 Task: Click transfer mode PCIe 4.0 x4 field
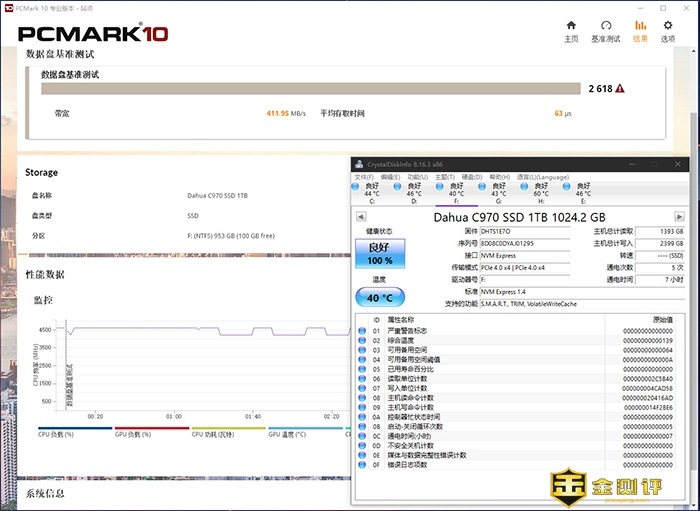(x=525, y=268)
